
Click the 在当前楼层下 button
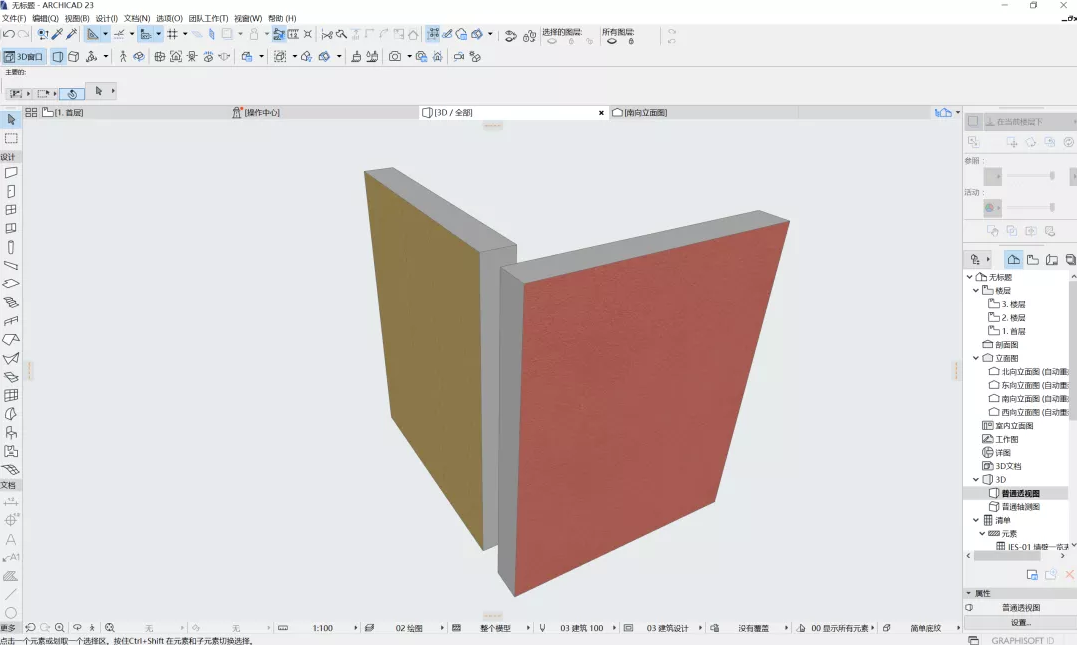coord(1028,122)
